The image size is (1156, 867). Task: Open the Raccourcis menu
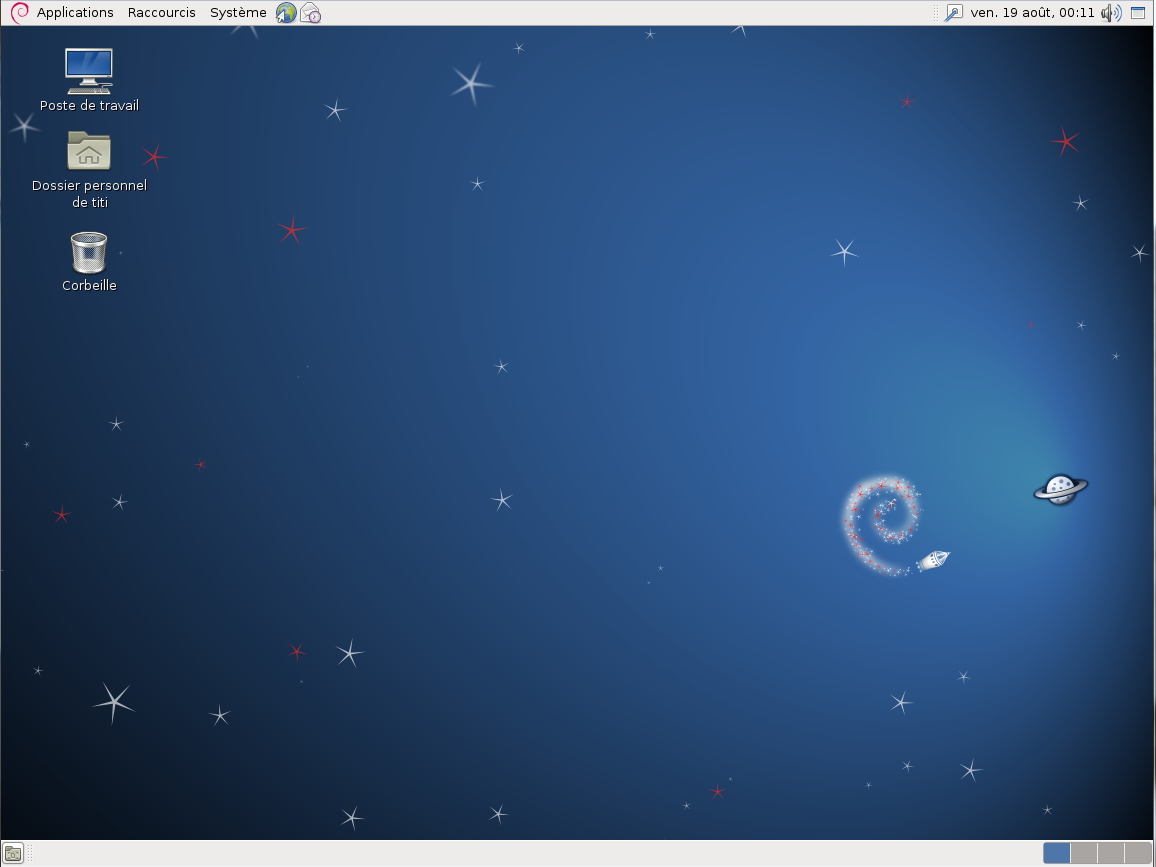[x=161, y=13]
